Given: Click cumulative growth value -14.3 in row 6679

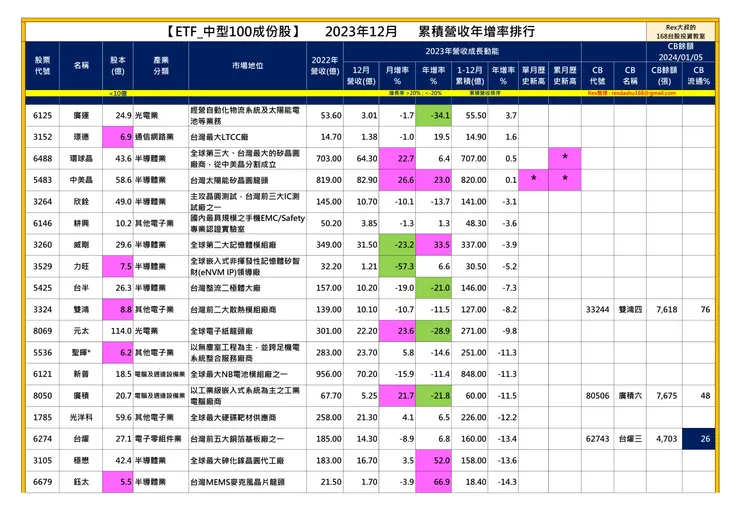Looking at the screenshot, I should [507, 482].
